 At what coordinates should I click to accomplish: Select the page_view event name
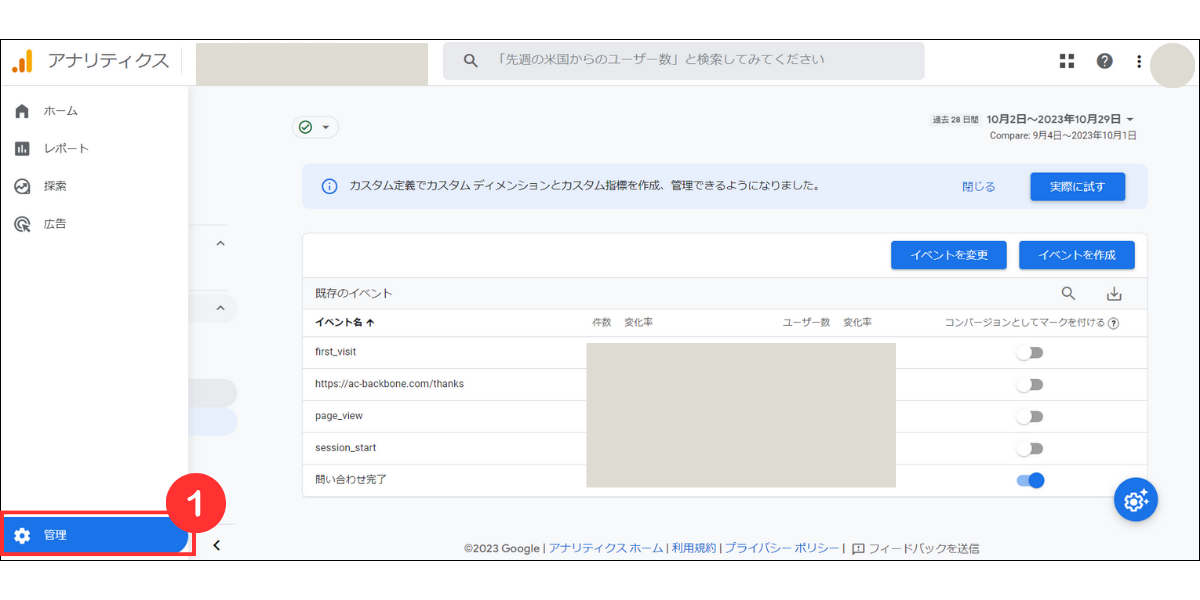tap(339, 416)
